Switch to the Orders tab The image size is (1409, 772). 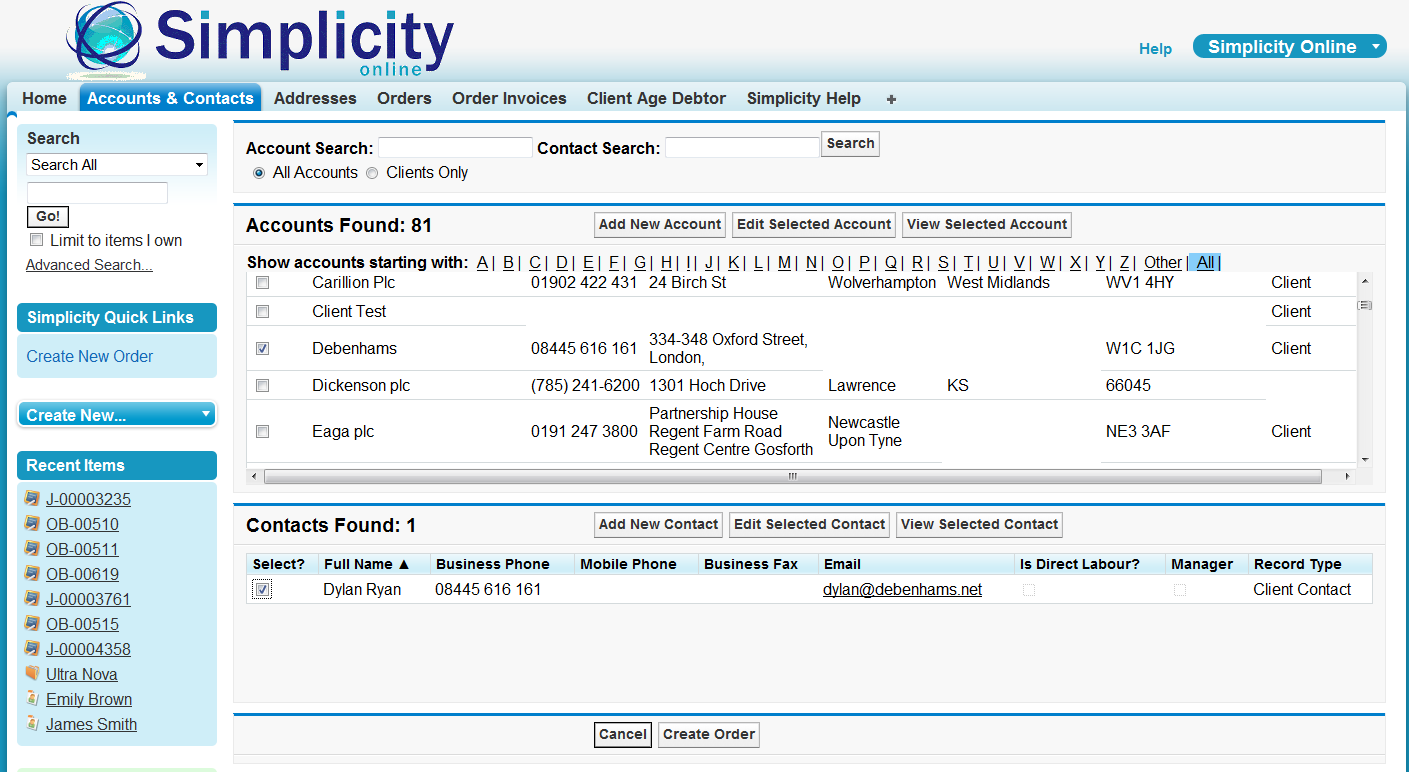tap(404, 98)
